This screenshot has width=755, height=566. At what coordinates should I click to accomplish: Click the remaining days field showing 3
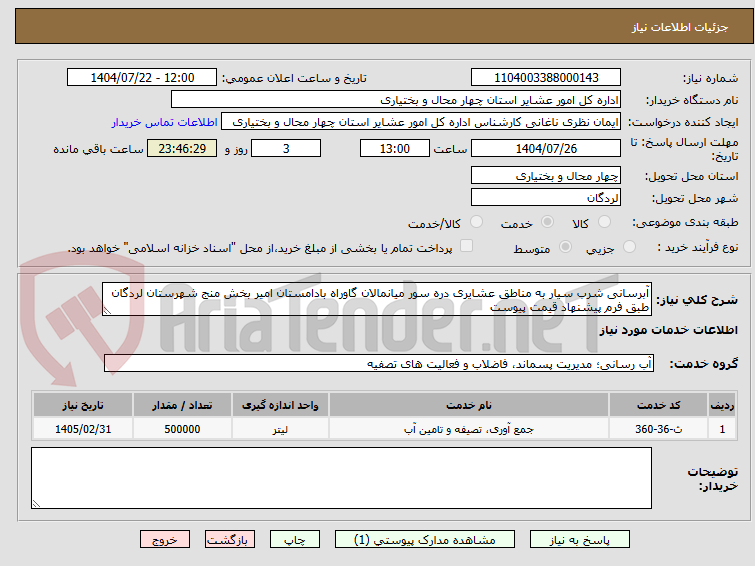[x=286, y=148]
